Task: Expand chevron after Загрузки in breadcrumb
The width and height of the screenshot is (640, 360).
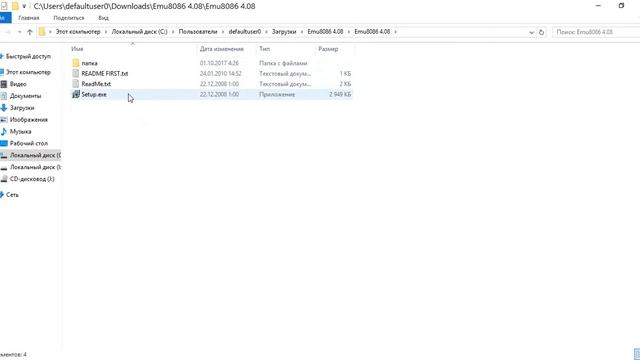Action: pyautogui.click(x=302, y=31)
